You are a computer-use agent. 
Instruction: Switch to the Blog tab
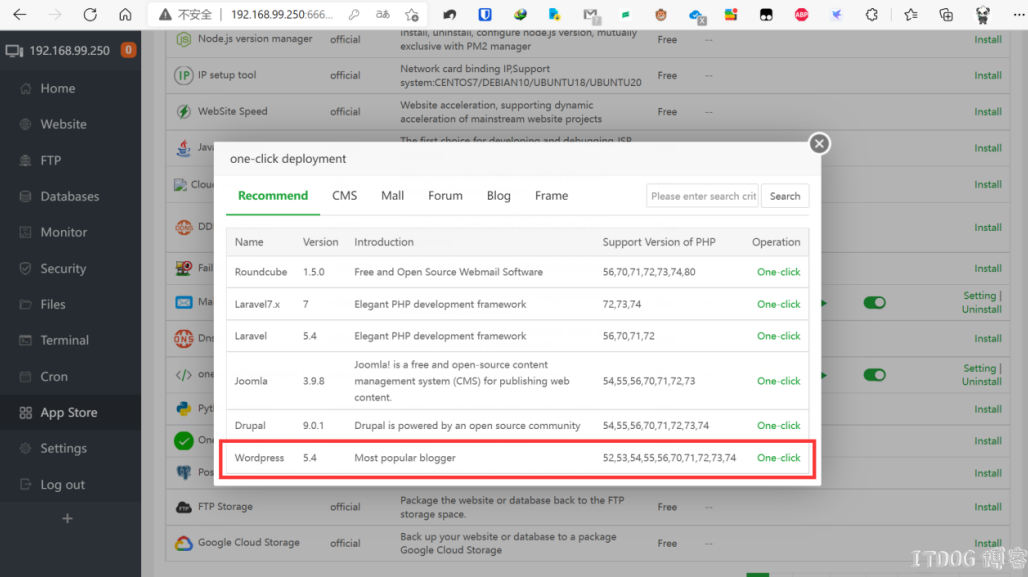pyautogui.click(x=498, y=195)
